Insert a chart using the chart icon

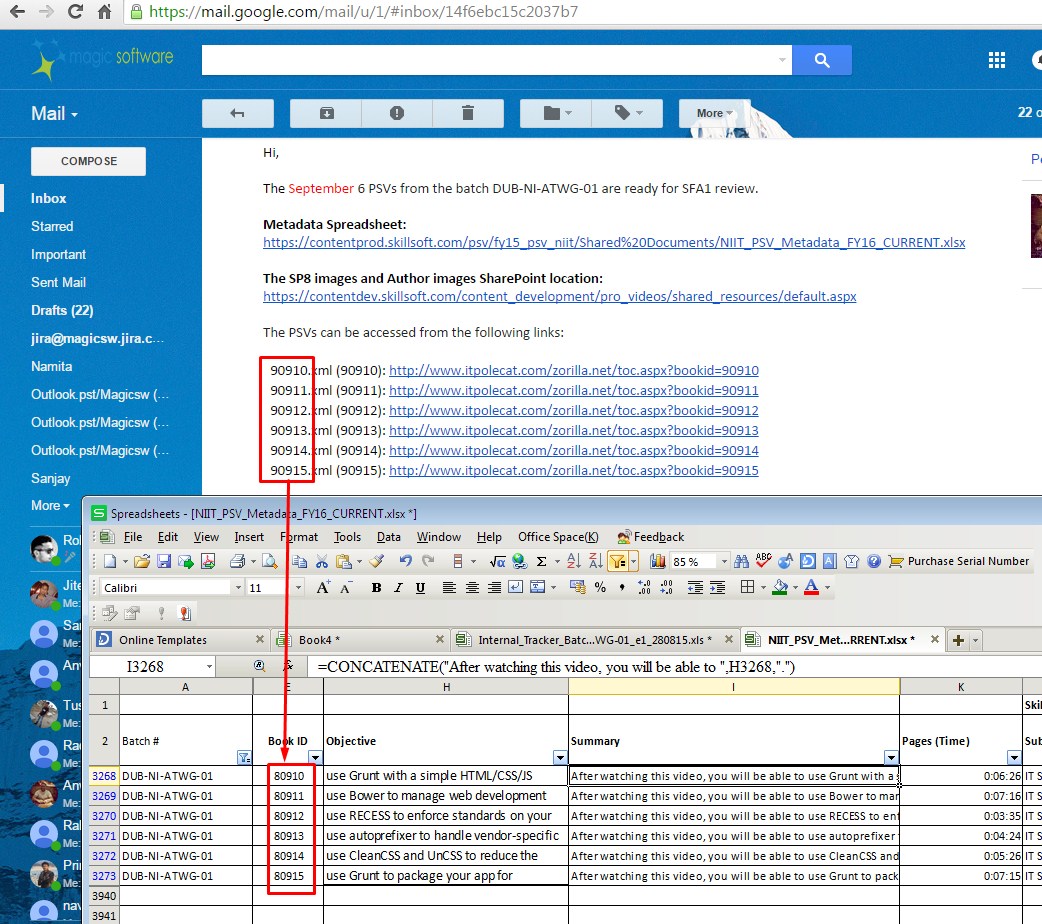[x=657, y=562]
